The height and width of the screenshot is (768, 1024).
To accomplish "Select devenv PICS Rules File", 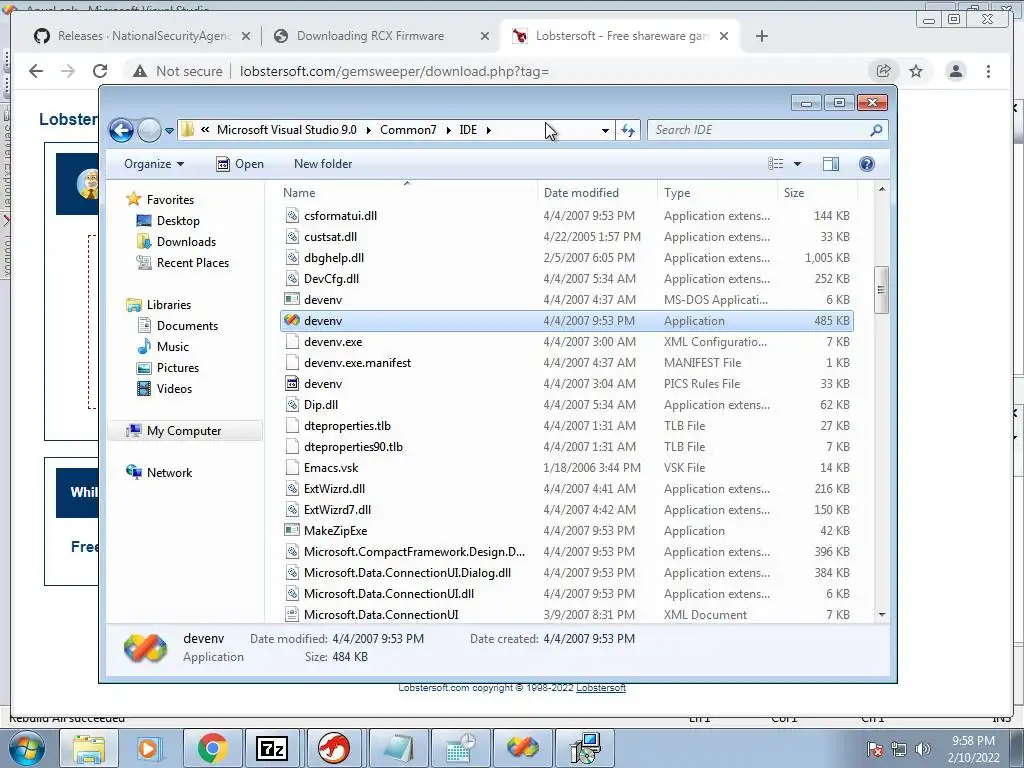I will tap(566, 384).
